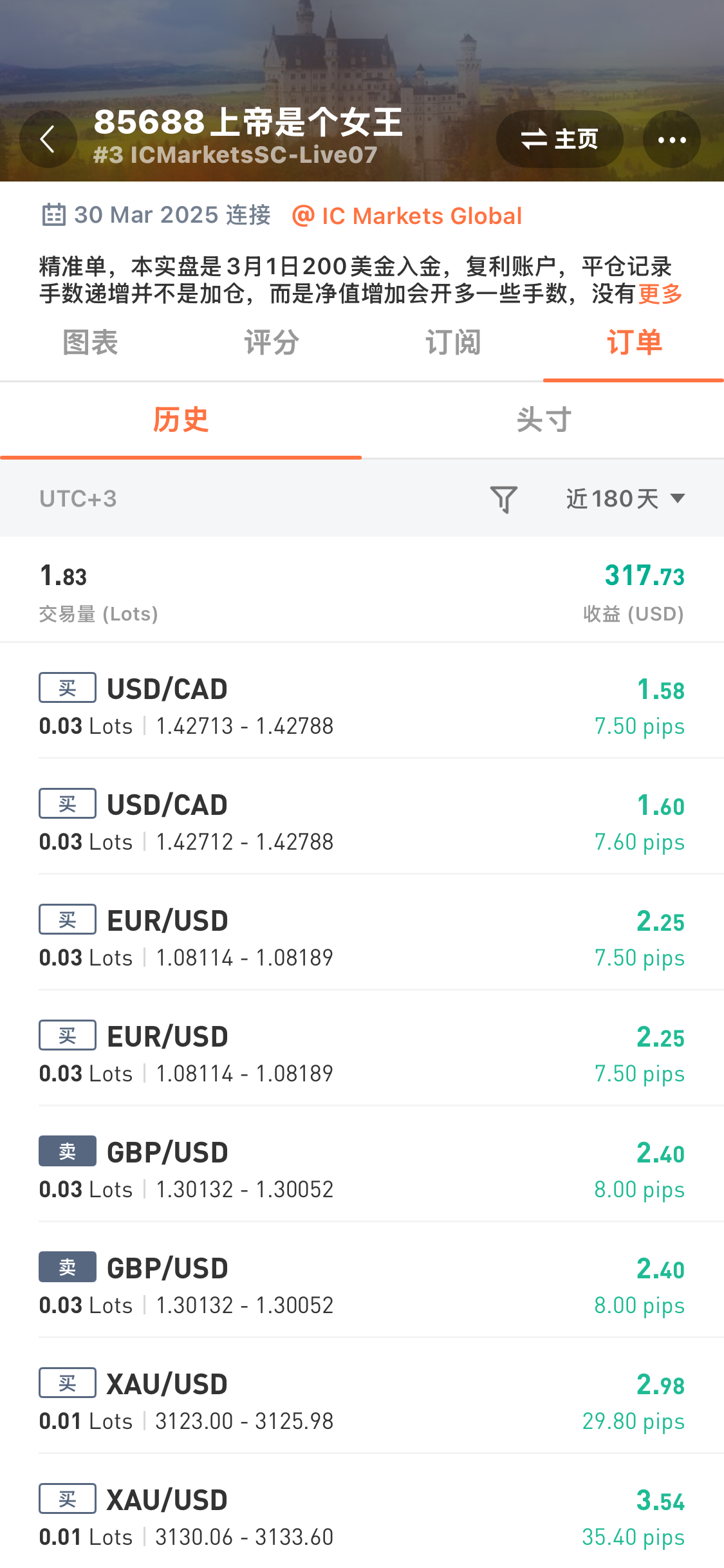Tap the filter funnel icon
The image size is (724, 1568).
pyautogui.click(x=504, y=499)
